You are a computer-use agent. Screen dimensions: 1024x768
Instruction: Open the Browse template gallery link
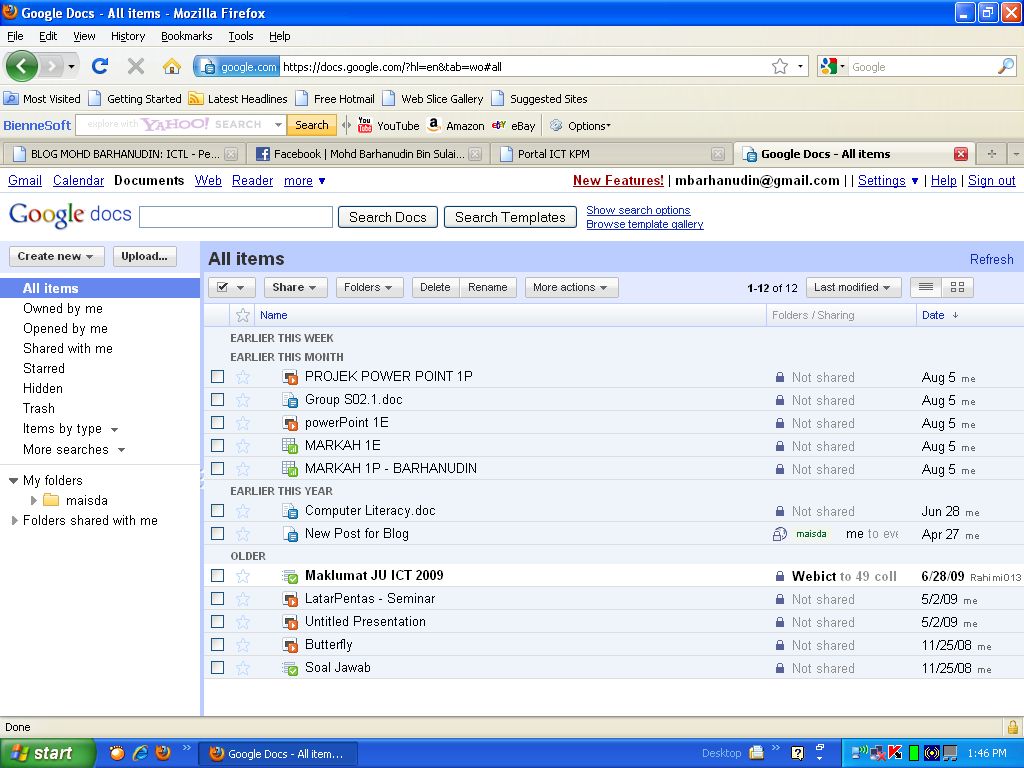click(645, 224)
